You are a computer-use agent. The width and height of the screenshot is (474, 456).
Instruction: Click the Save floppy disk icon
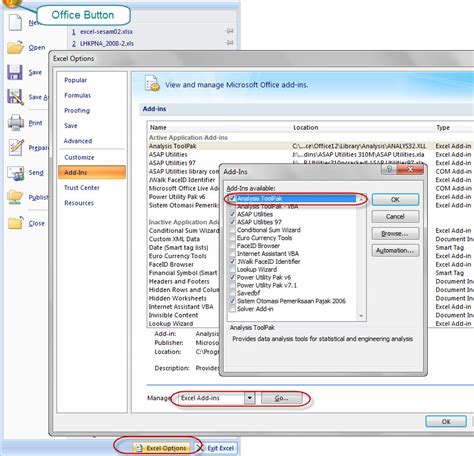[x=15, y=72]
